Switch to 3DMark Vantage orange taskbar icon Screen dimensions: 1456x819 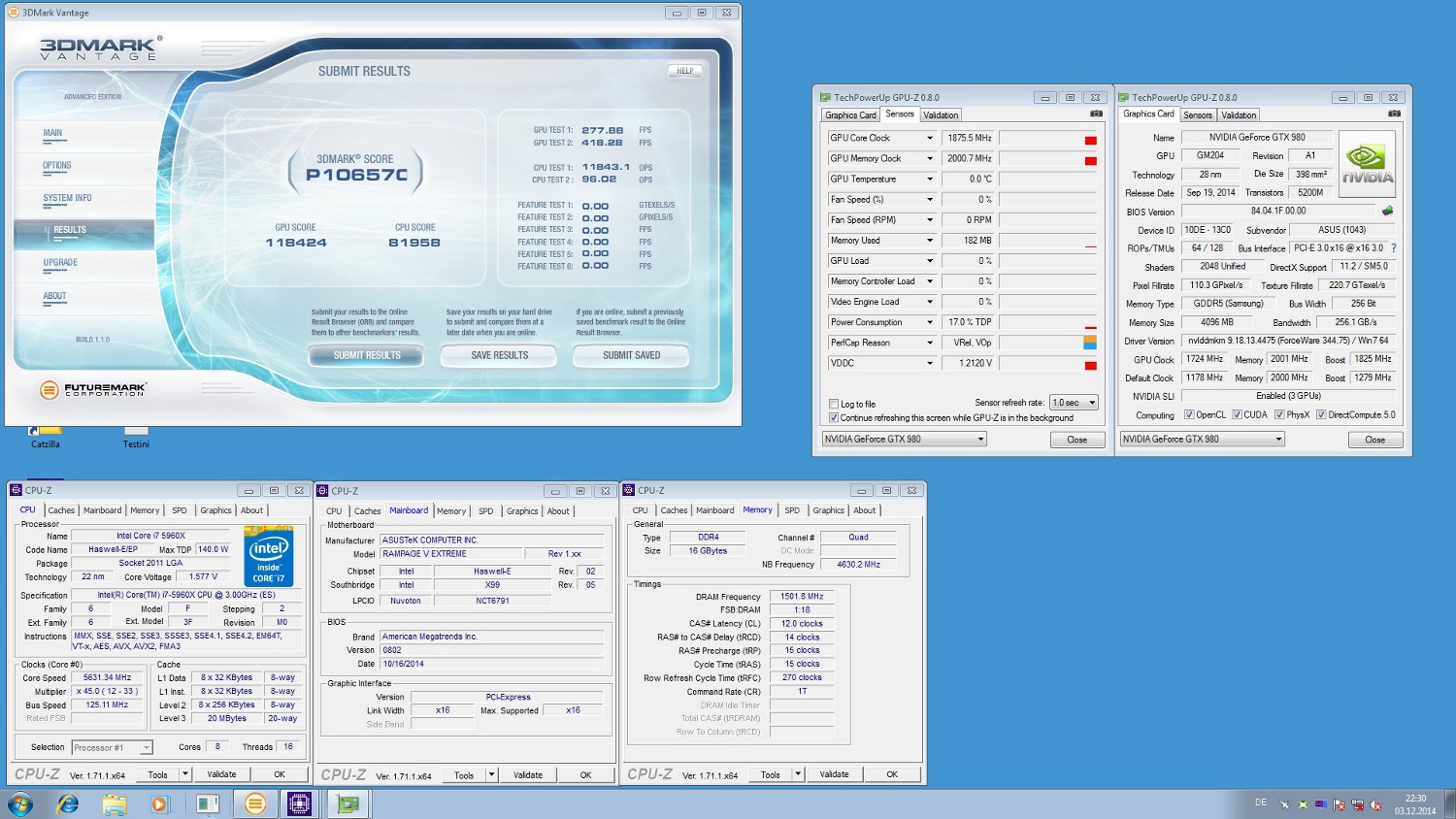254,803
